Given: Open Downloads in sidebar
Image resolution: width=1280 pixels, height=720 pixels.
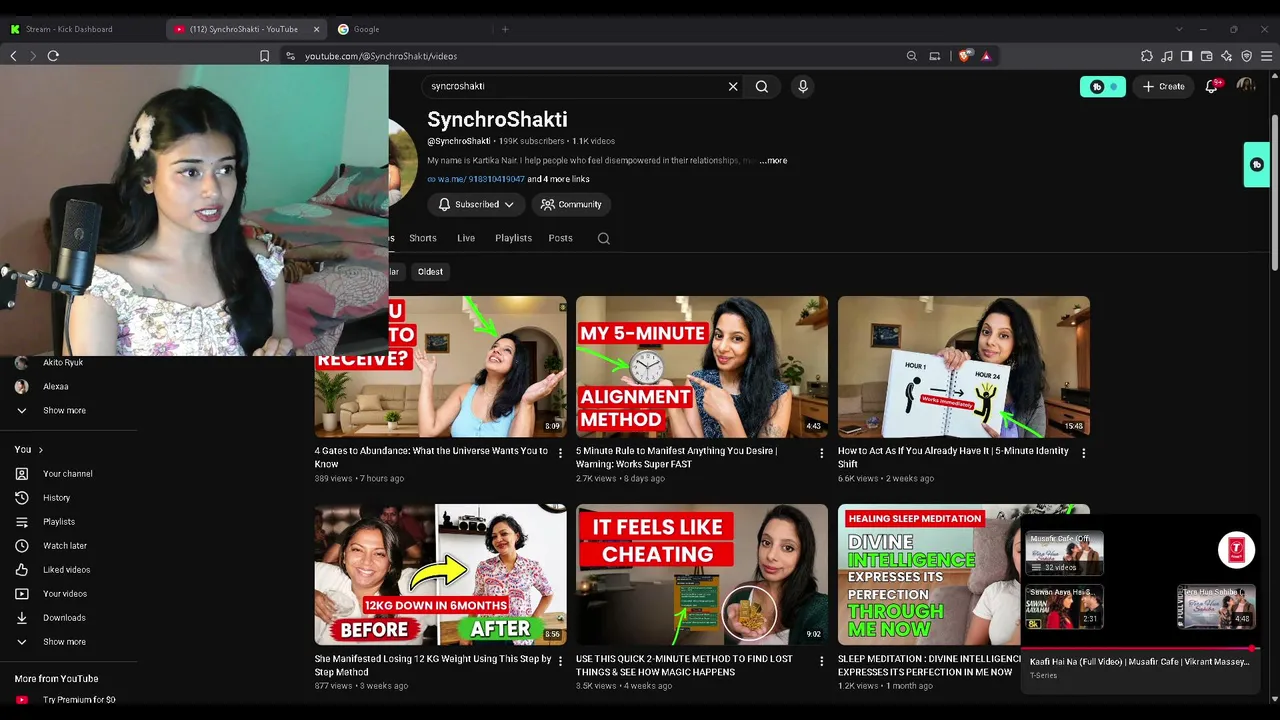Looking at the screenshot, I should pos(64,618).
